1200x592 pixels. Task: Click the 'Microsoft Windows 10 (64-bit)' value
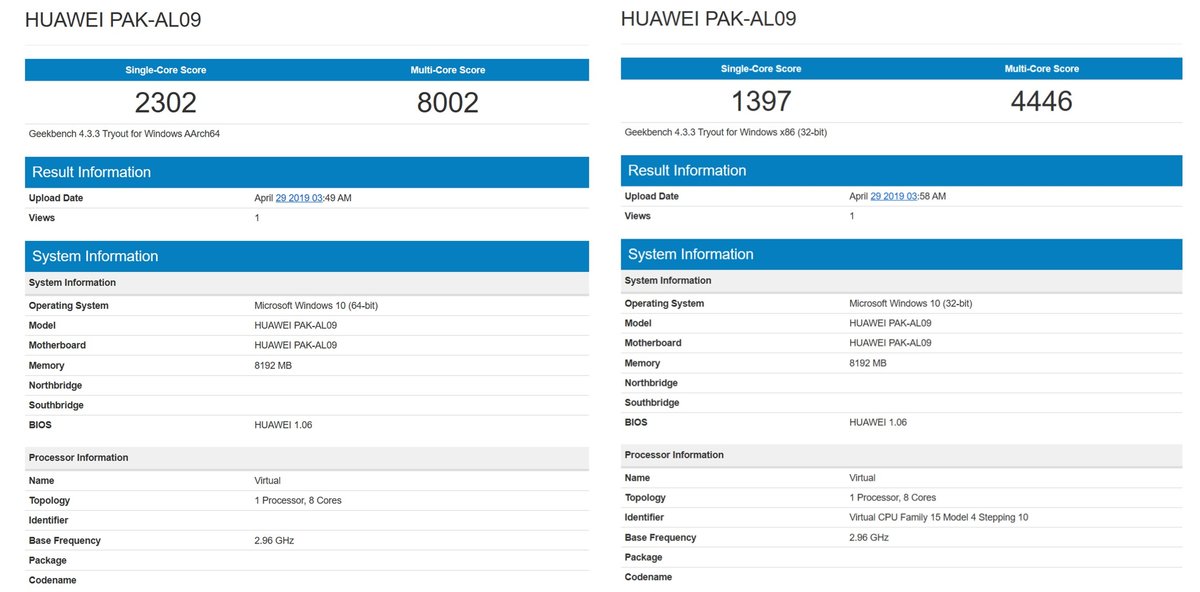[316, 306]
